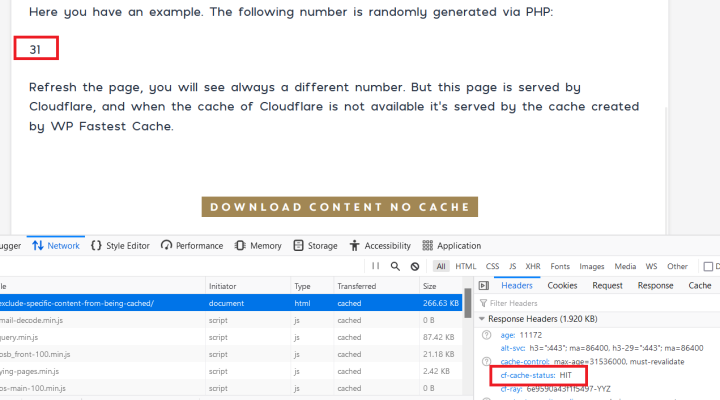Open the Response details tab
This screenshot has width=720, height=400.
point(655,286)
